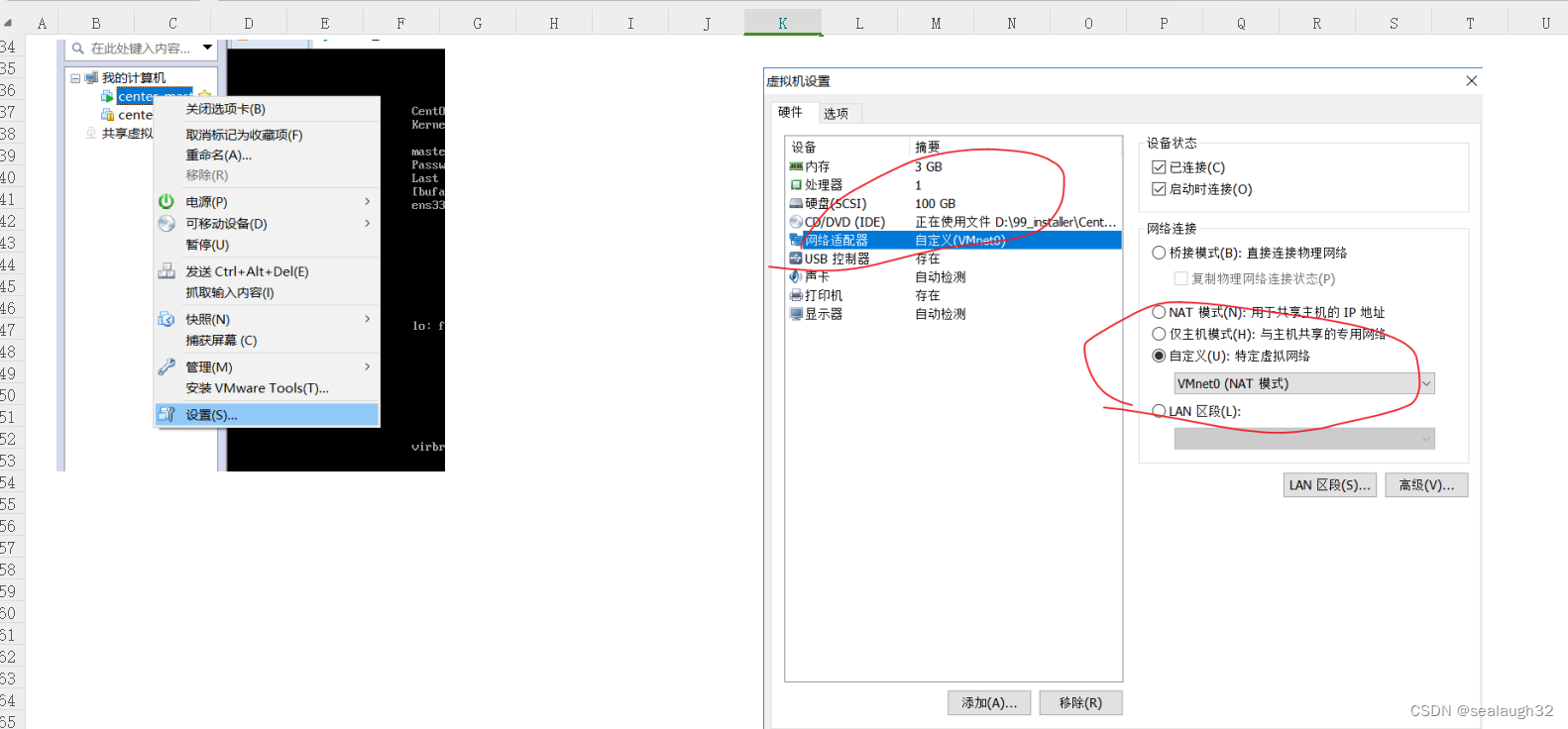Click the 添加(A)... button
The image size is (1568, 729).
coord(989,702)
